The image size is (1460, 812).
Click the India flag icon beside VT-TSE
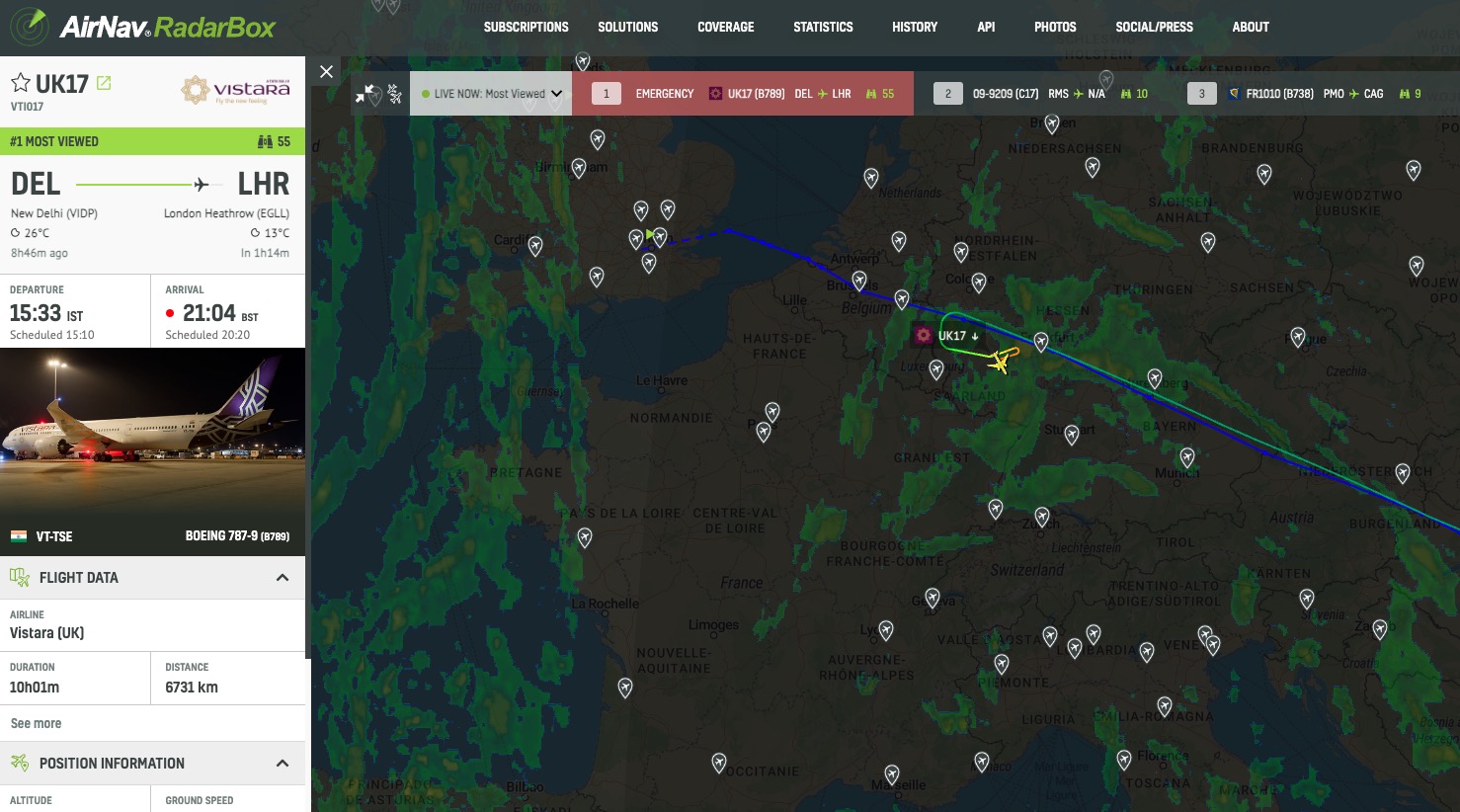[x=19, y=536]
